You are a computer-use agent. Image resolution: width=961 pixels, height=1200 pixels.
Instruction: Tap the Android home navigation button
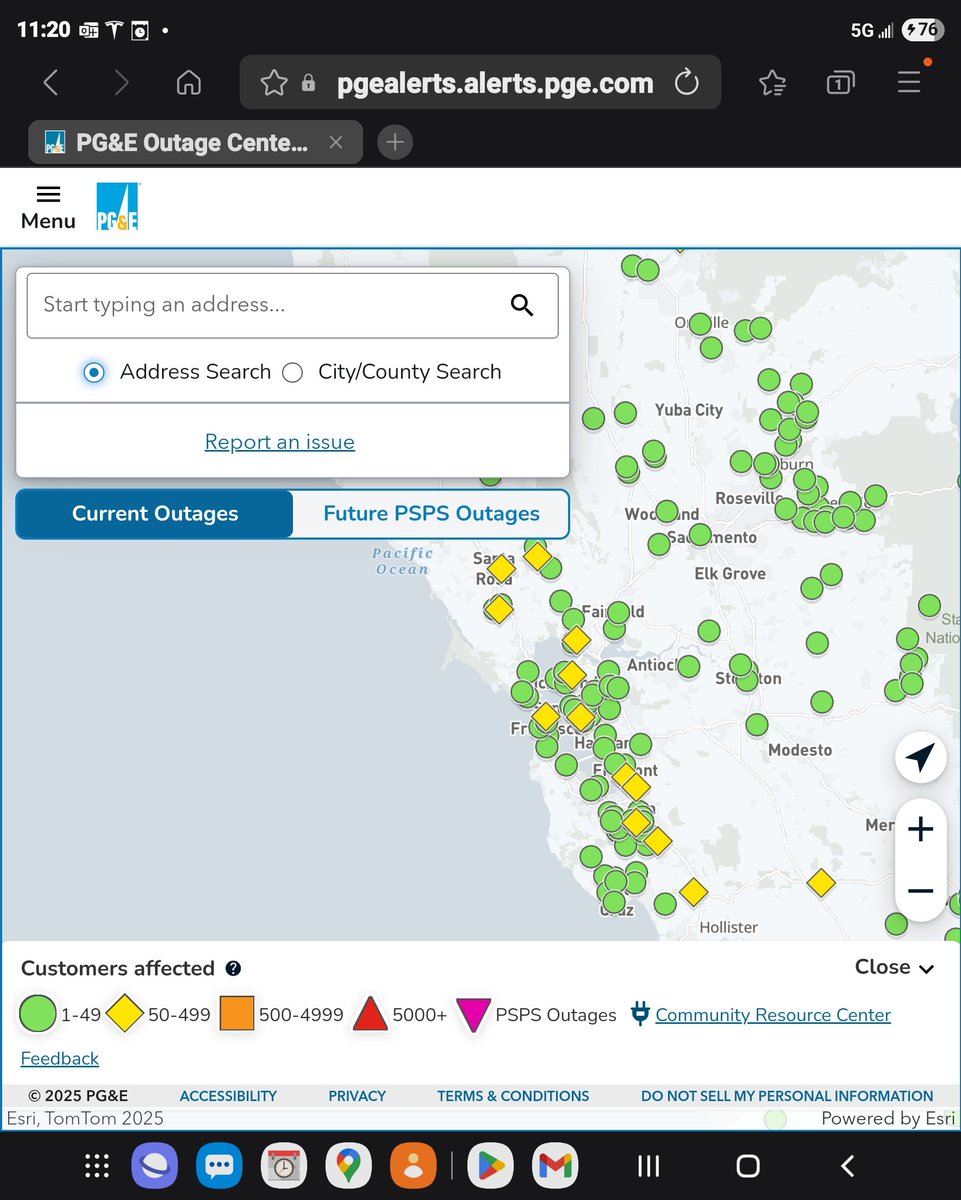pyautogui.click(x=748, y=1165)
